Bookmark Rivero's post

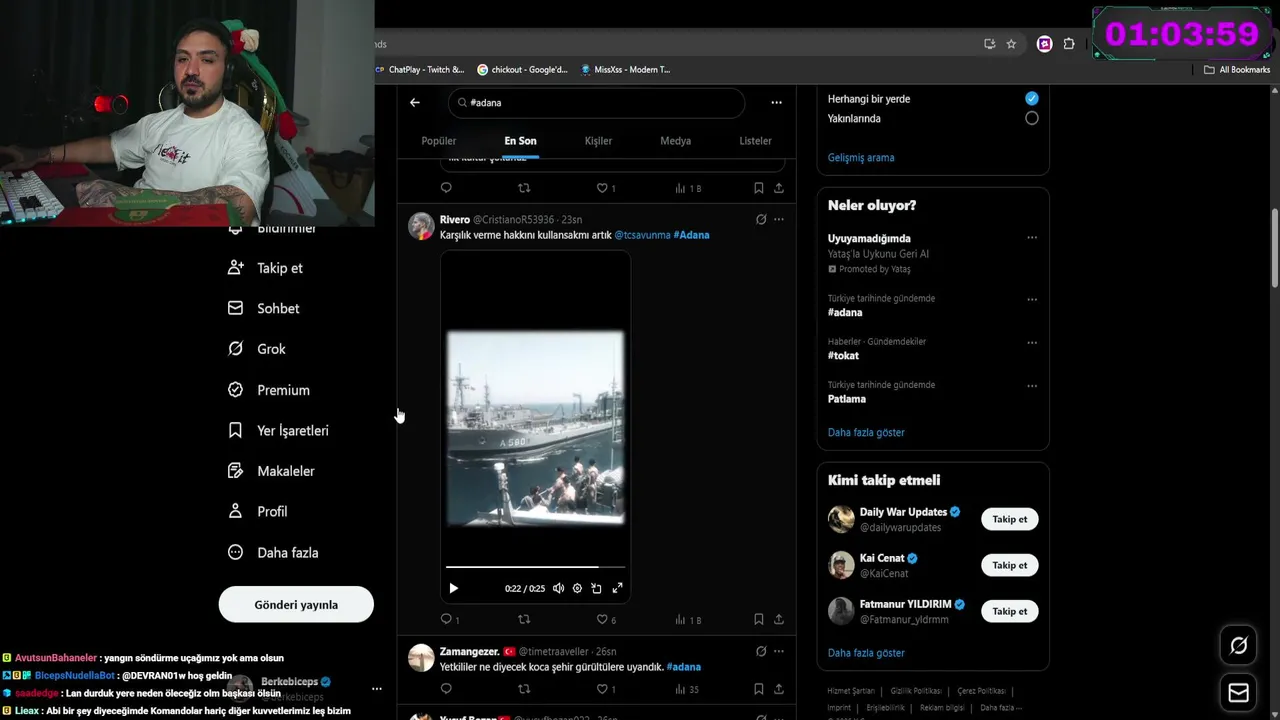758,620
